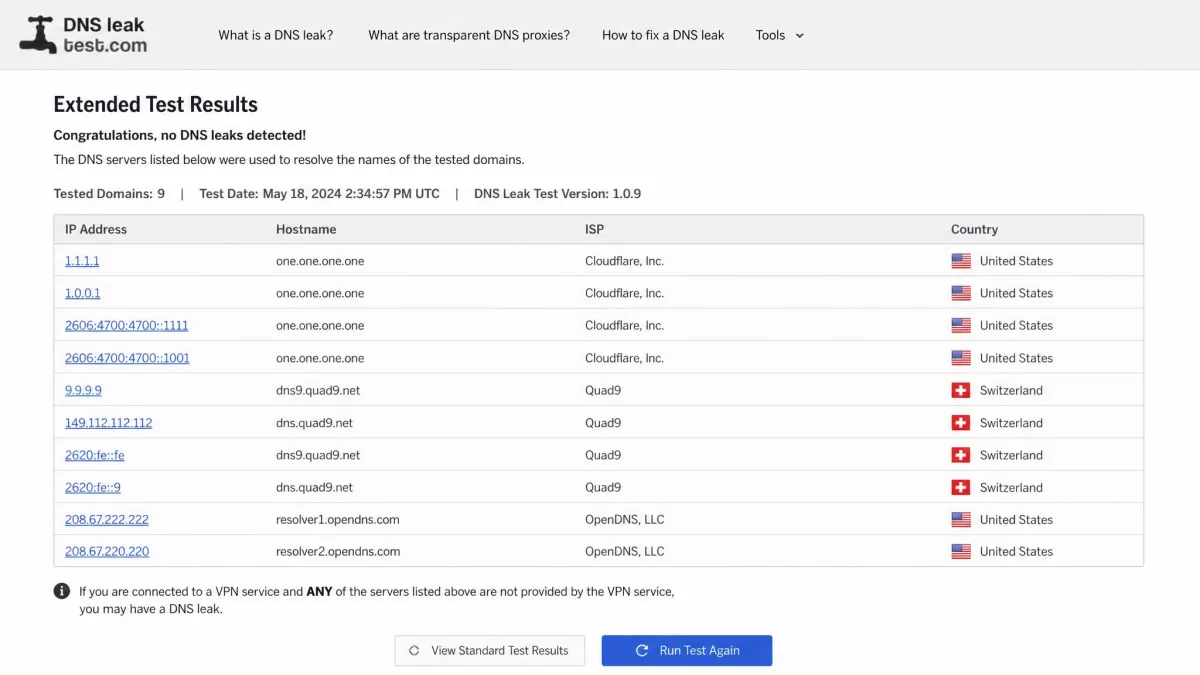Open the 208.67.222.222 IP address link
This screenshot has width=1200, height=675.
[x=107, y=519]
